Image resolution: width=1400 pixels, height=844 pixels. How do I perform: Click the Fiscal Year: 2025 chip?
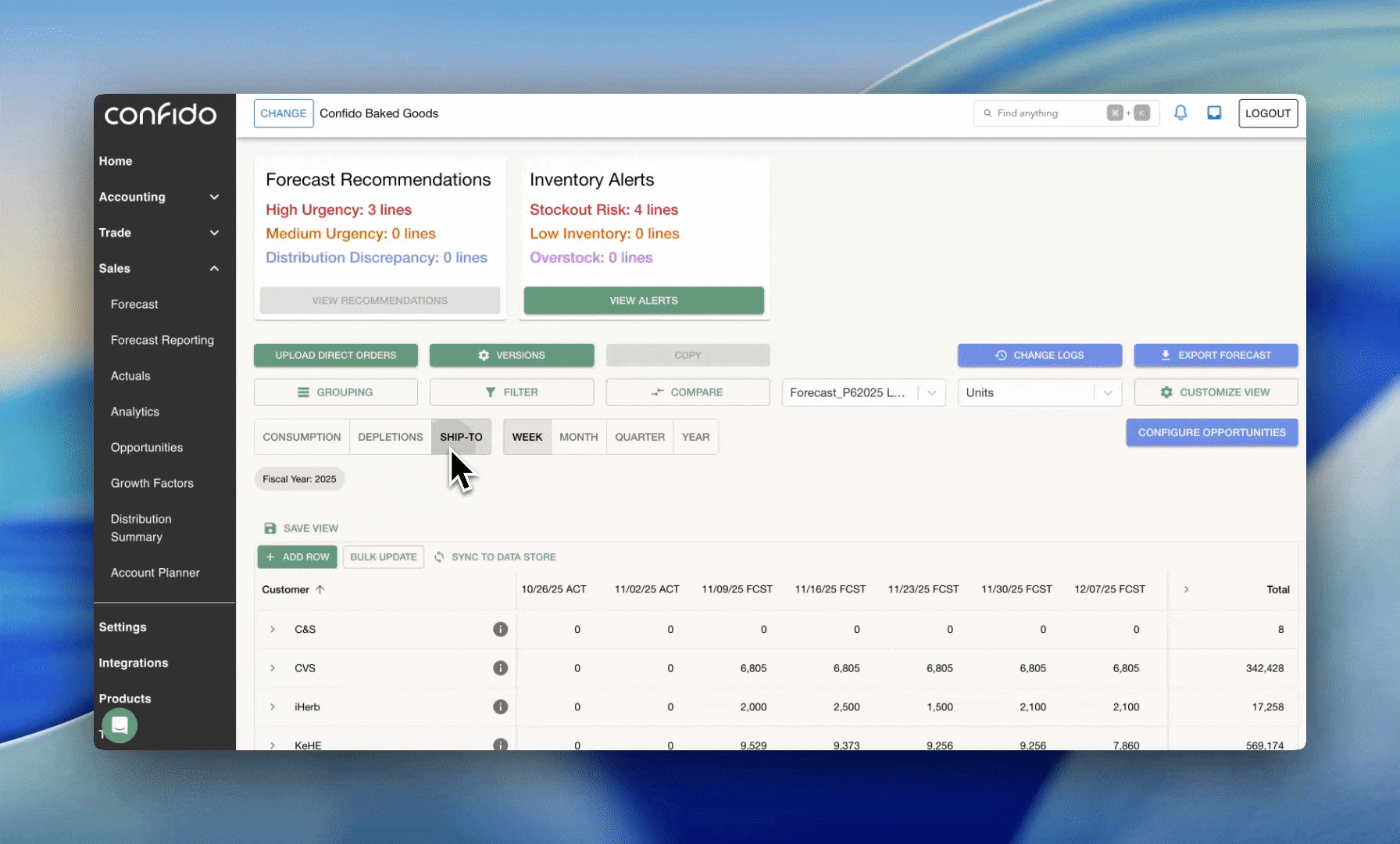[299, 479]
